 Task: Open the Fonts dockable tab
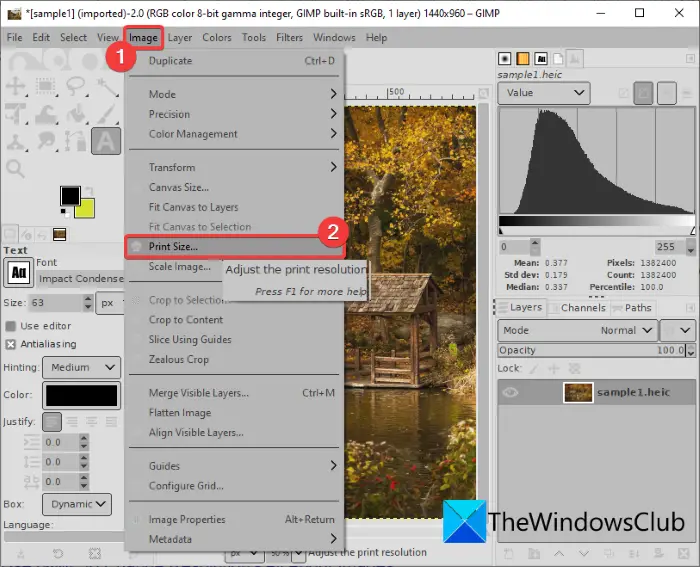coord(541,58)
